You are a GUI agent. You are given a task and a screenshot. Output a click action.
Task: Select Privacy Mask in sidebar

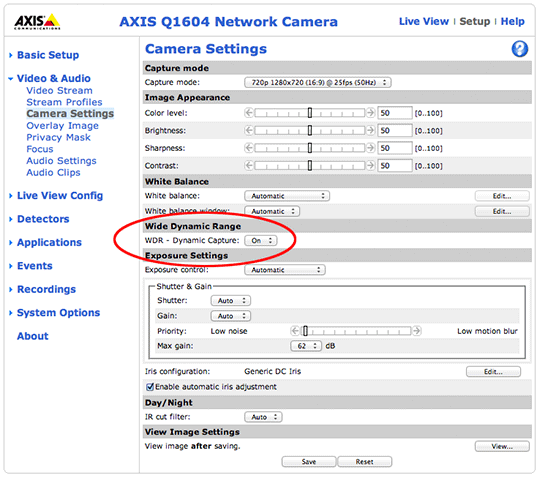(x=59, y=137)
